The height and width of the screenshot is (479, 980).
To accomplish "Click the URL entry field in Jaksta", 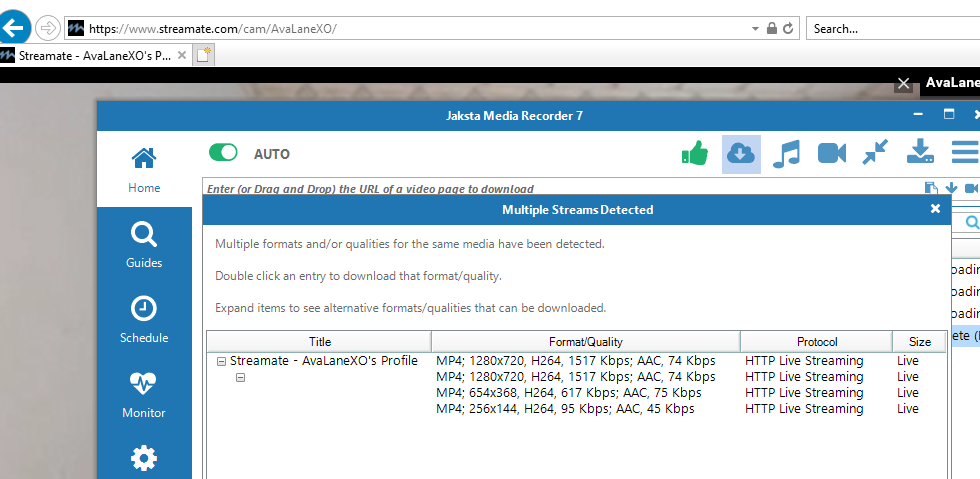I will tap(562, 189).
